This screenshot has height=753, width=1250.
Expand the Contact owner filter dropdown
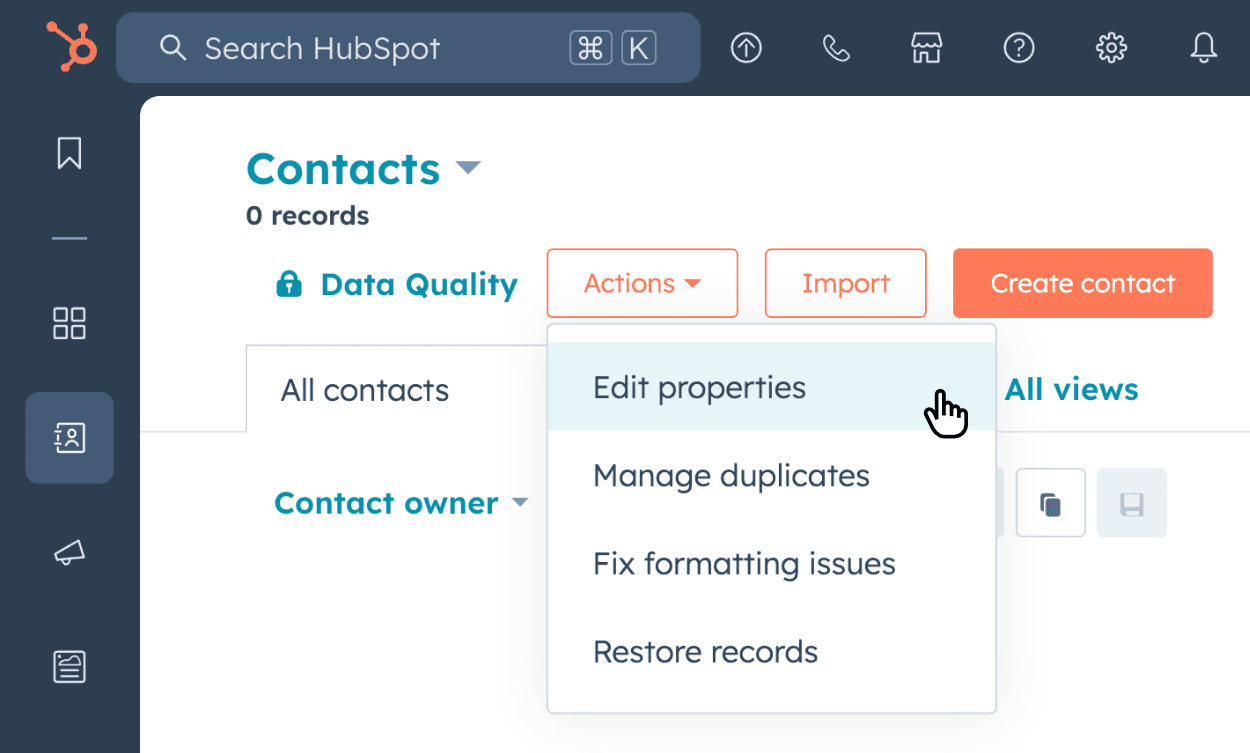point(401,503)
